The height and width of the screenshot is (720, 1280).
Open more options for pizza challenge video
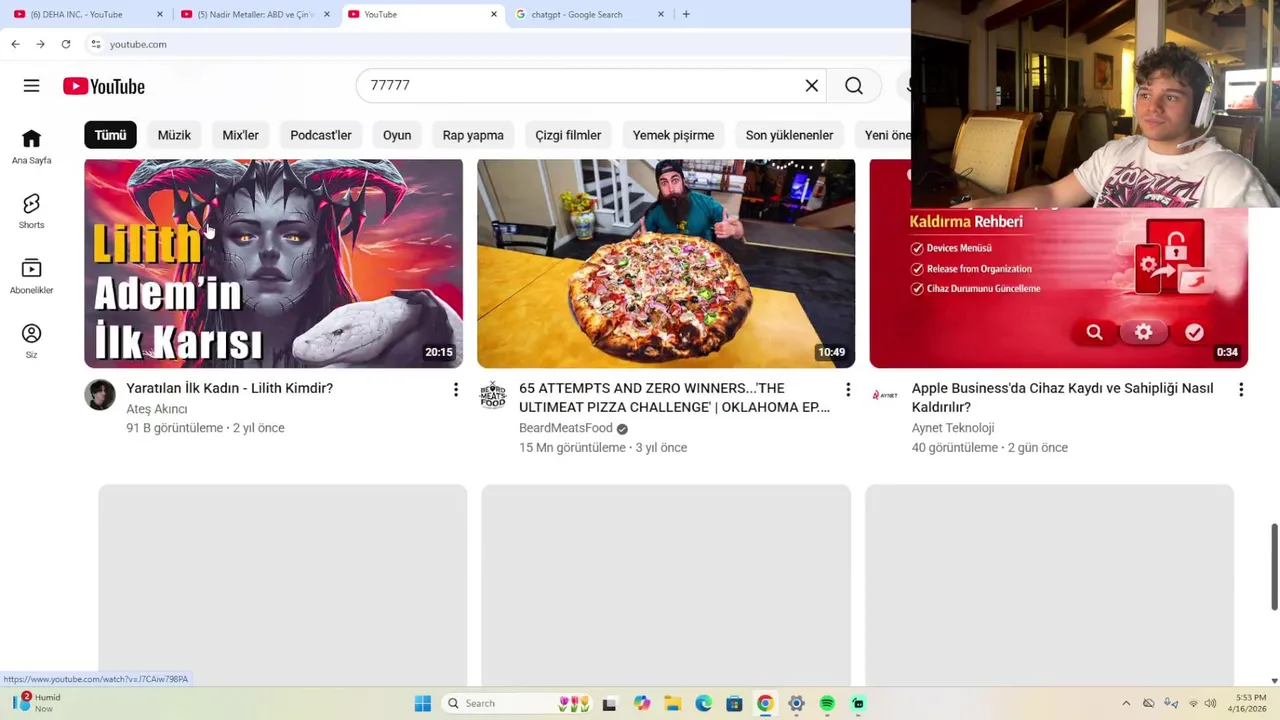pos(848,390)
